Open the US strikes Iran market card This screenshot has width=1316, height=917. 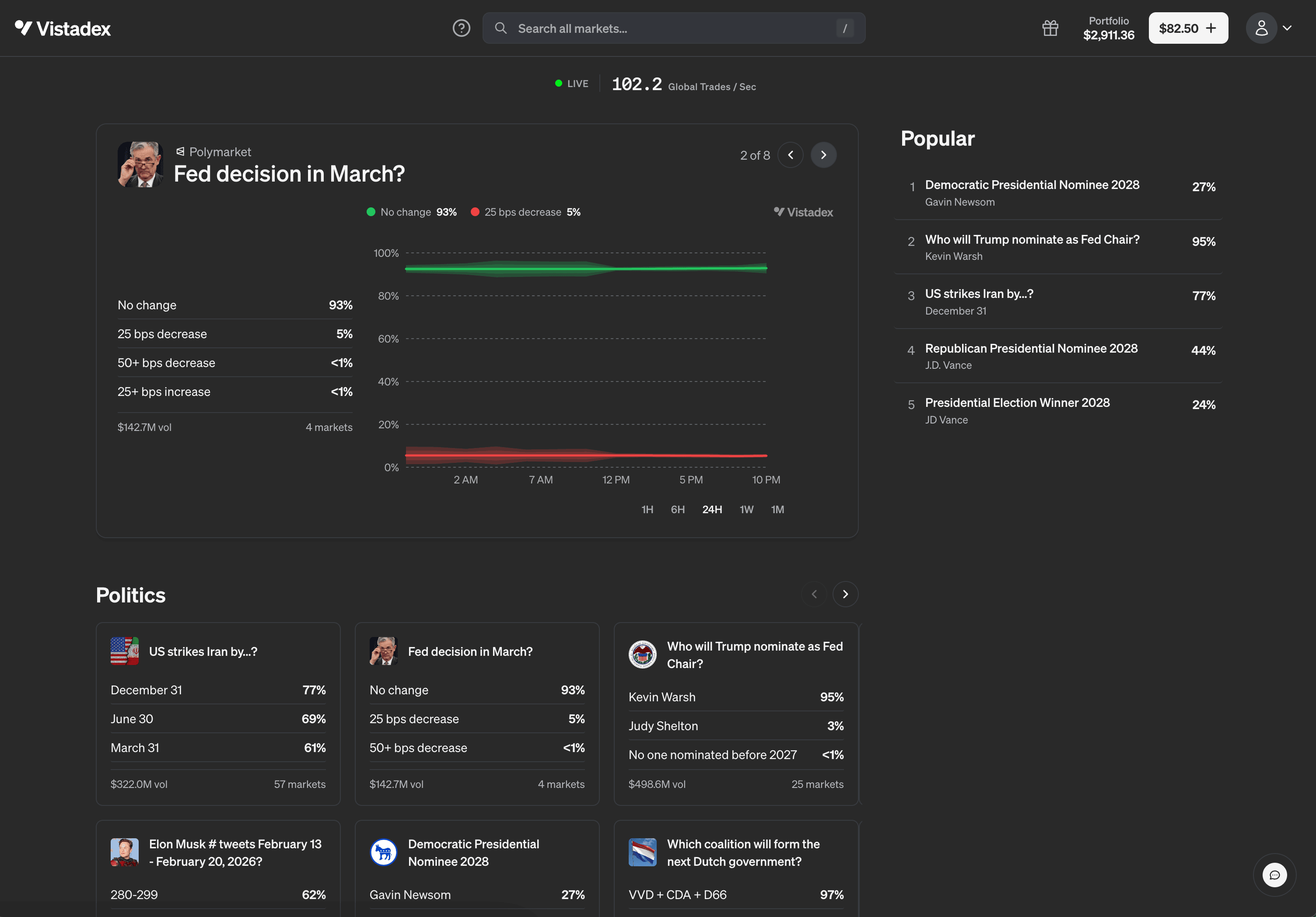(x=203, y=651)
